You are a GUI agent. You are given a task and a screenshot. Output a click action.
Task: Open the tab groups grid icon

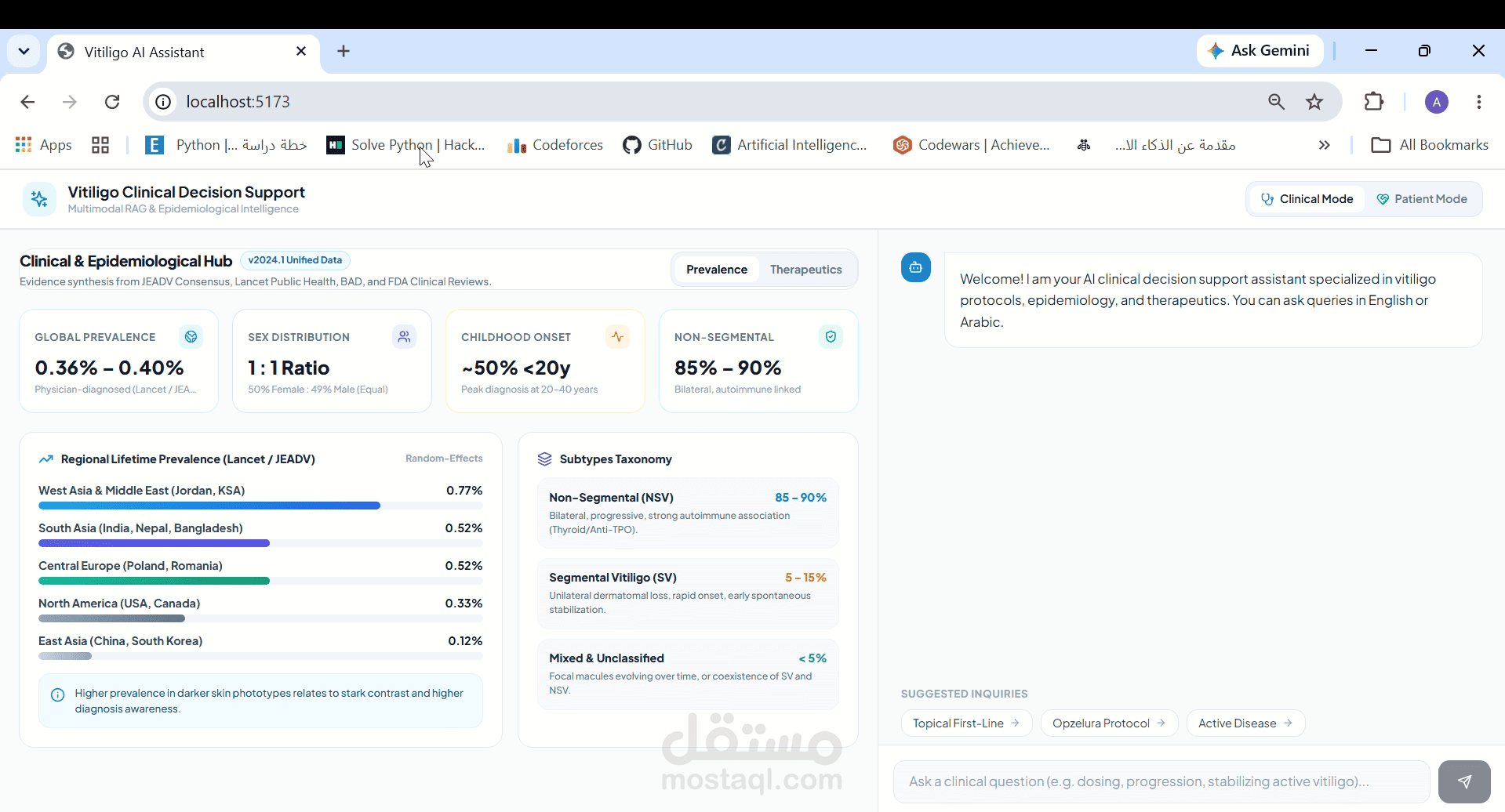(x=100, y=145)
